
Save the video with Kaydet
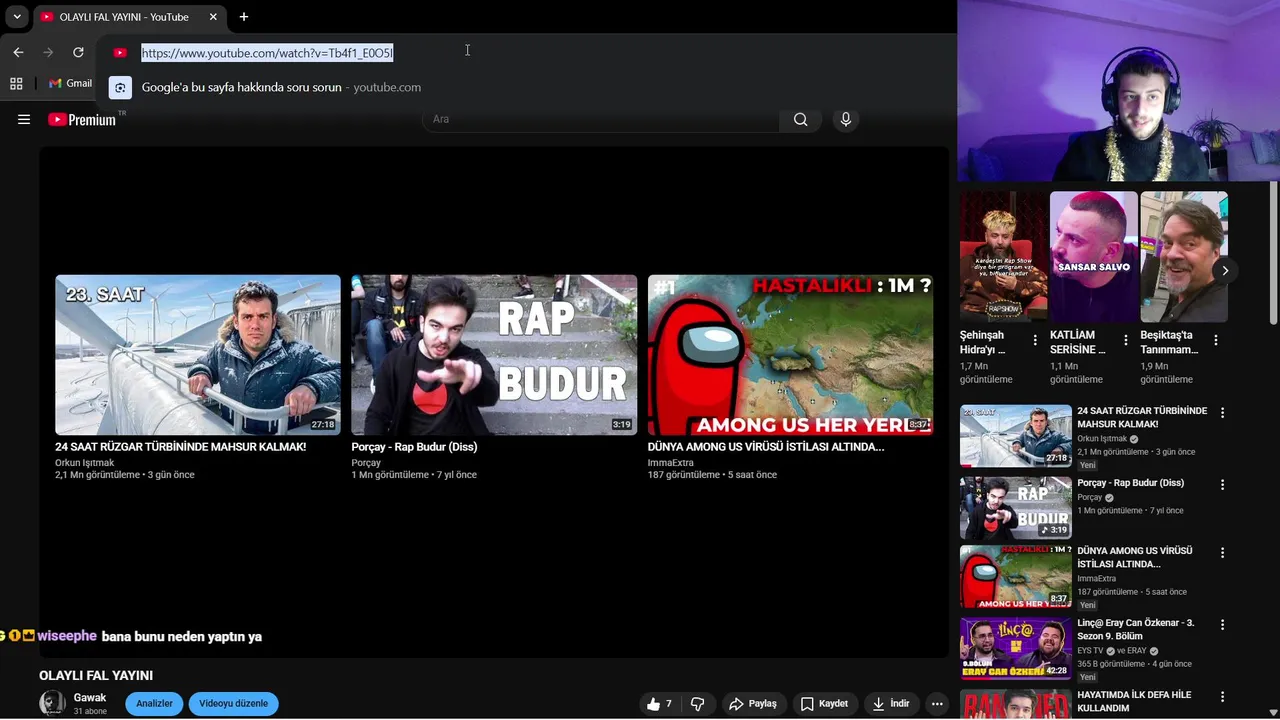point(825,704)
